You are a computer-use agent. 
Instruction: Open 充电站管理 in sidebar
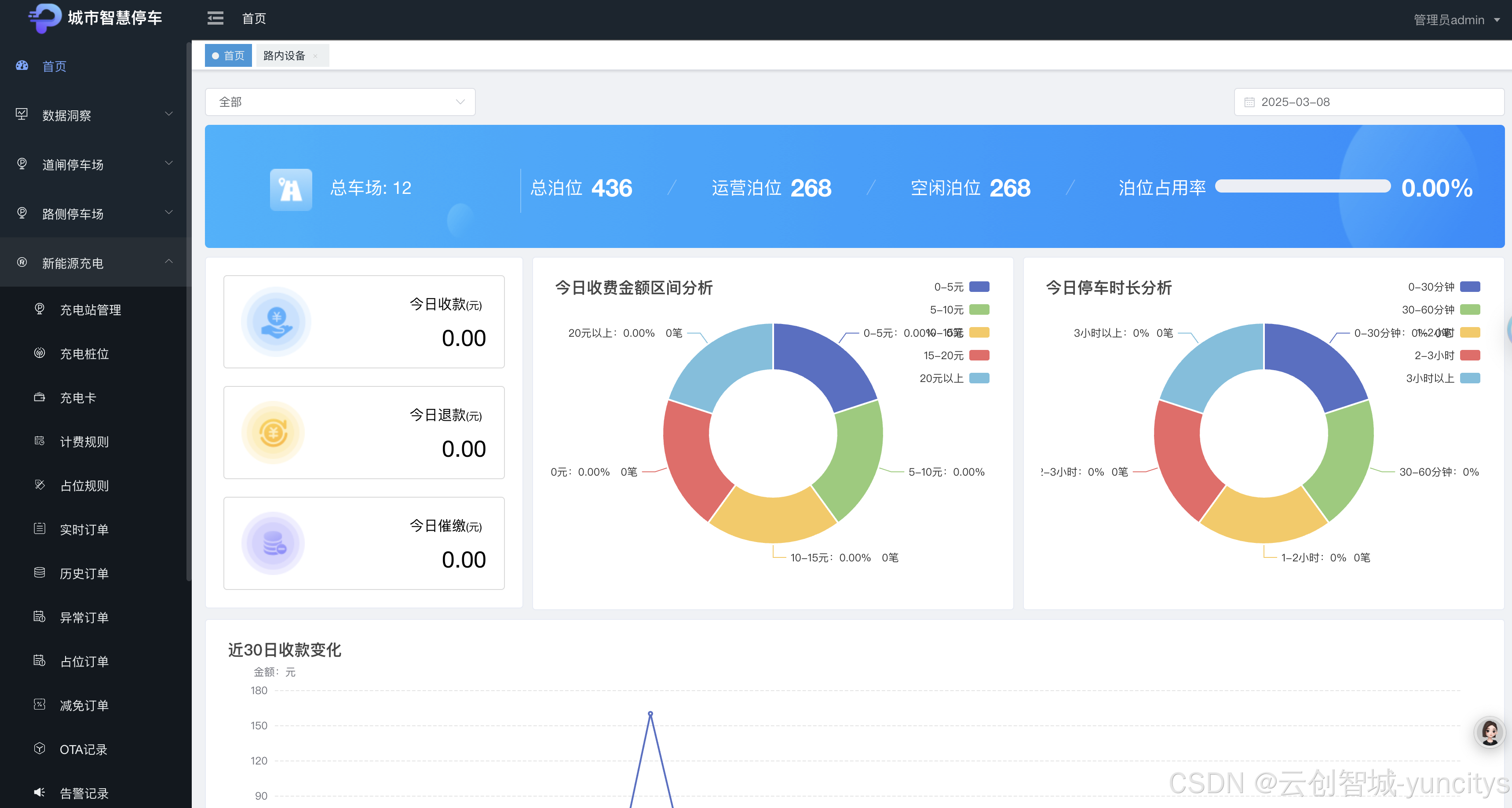[91, 310]
